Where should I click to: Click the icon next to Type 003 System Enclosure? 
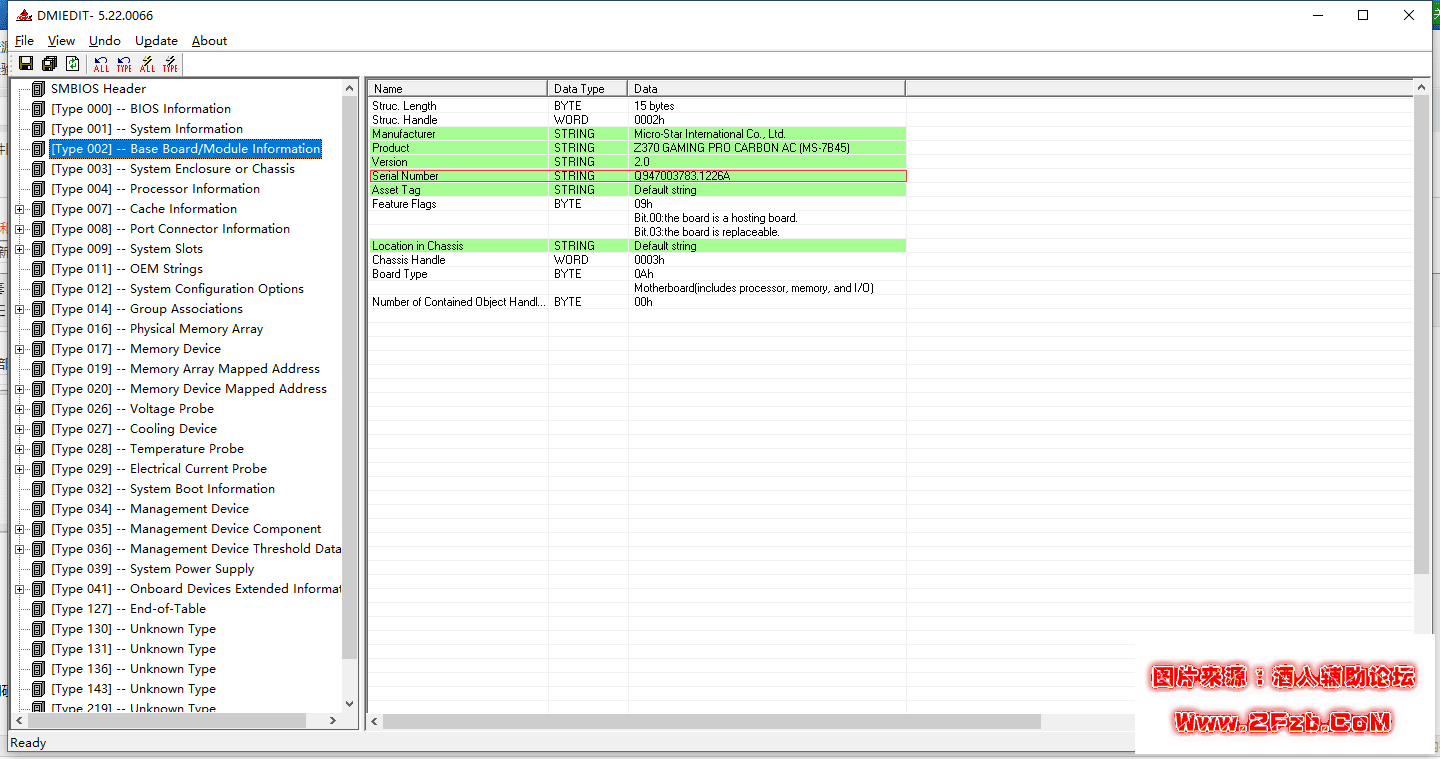tap(38, 169)
